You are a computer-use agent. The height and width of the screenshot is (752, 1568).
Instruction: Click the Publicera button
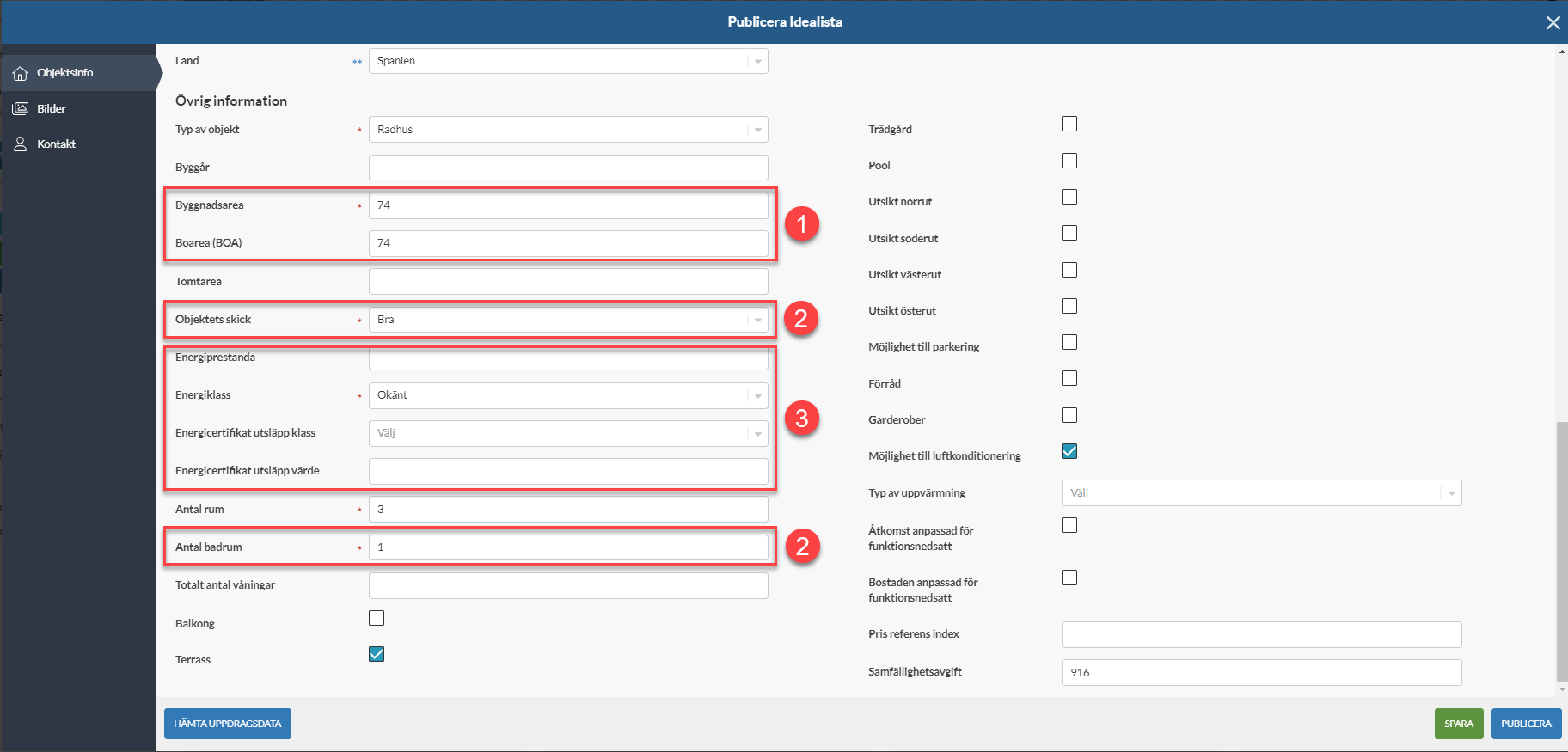click(x=1526, y=724)
